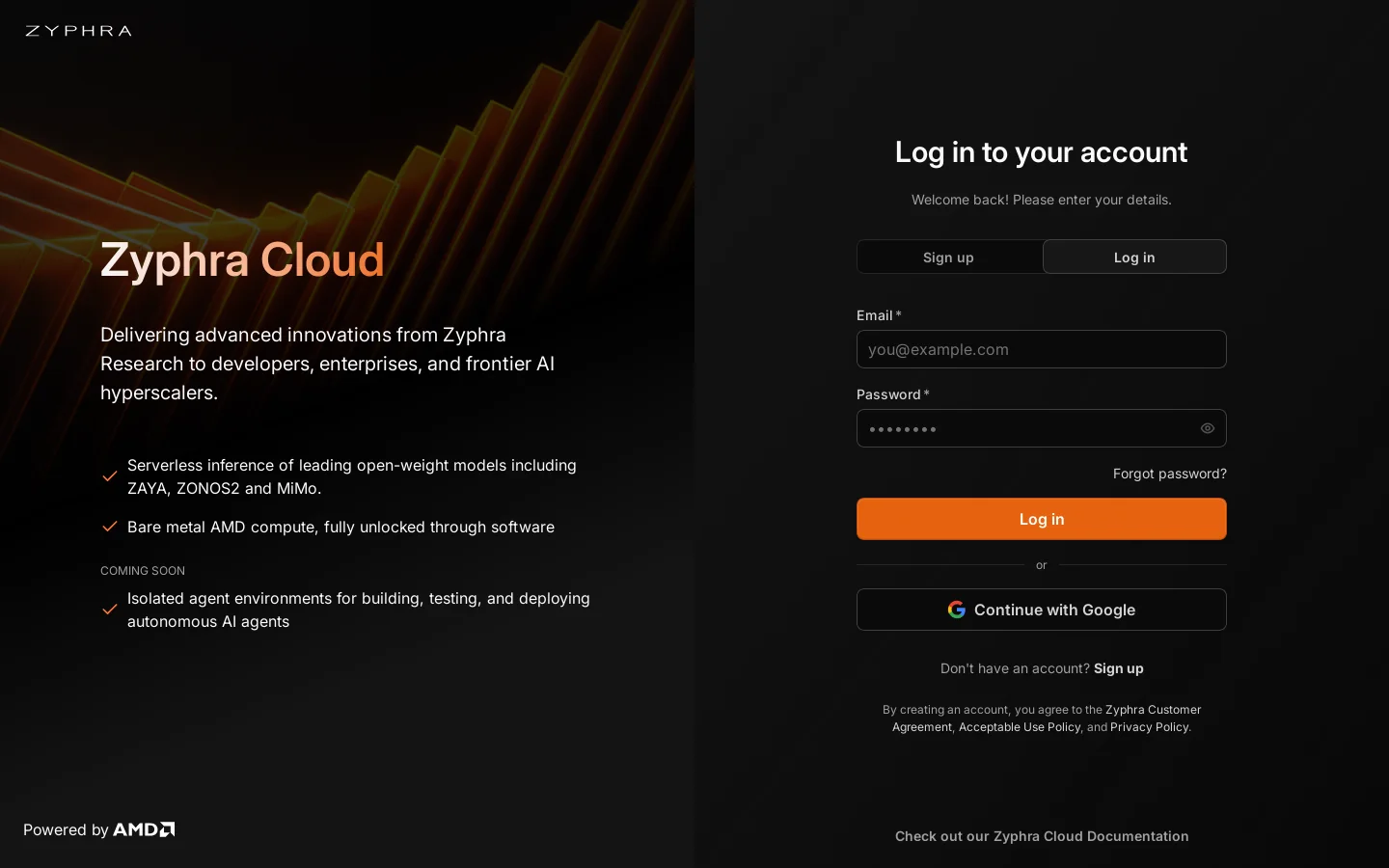Screen dimensions: 1389x868
Task: Click the AMD logo in footer
Action: coord(144,829)
